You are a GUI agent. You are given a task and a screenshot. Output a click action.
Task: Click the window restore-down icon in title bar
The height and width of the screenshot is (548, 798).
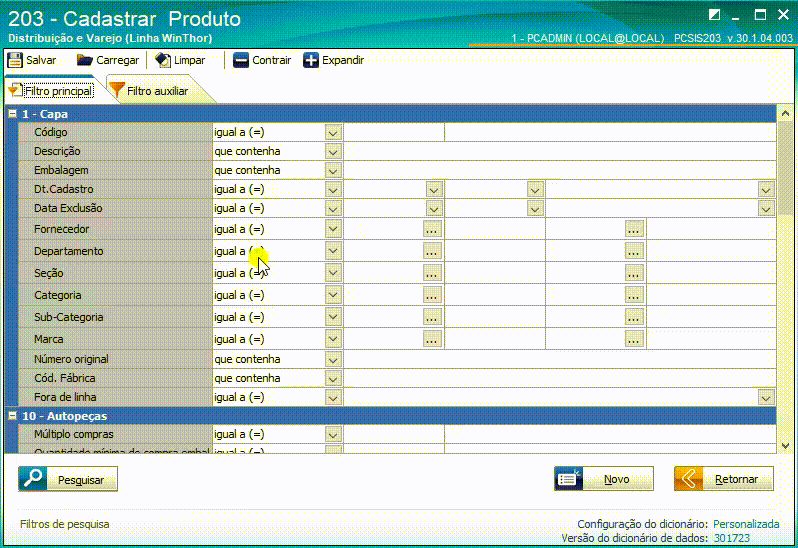715,14
